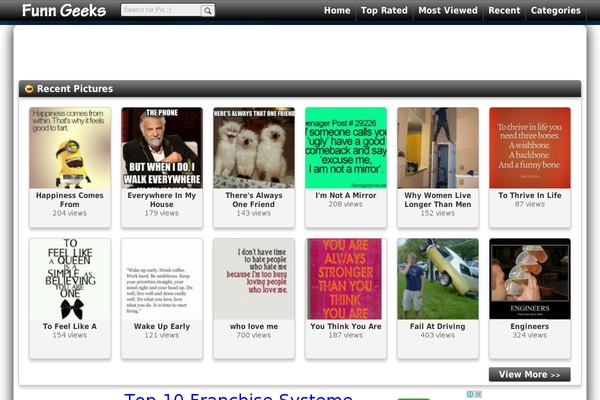The width and height of the screenshot is (600, 400).
Task: Click the 'You Think You Are' title link
Action: [346, 327]
